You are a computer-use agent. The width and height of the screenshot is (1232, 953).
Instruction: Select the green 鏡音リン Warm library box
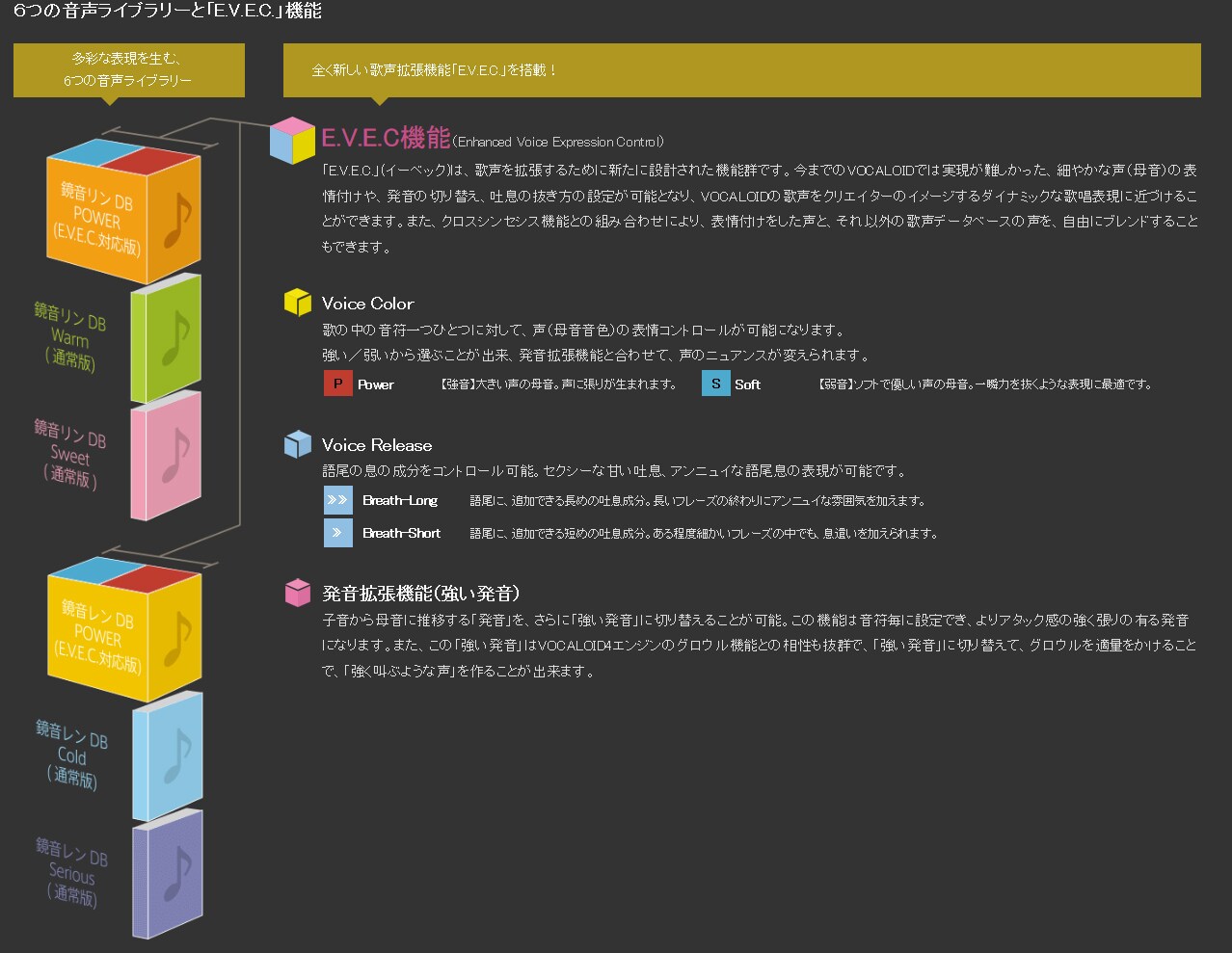pos(166,339)
